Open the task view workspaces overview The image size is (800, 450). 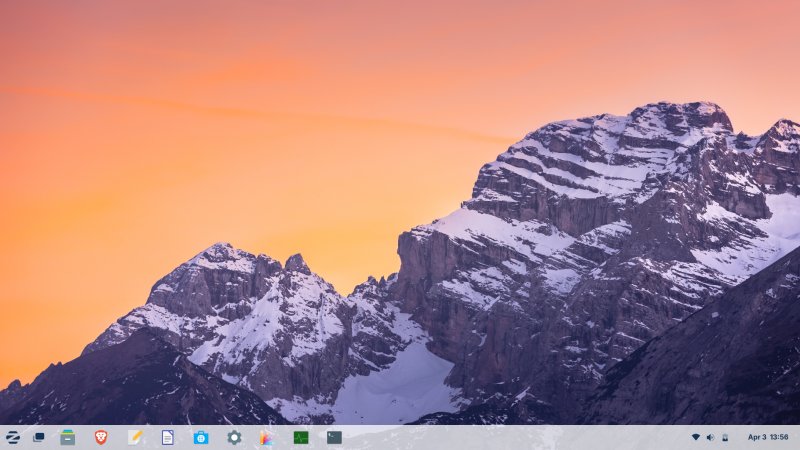coord(39,437)
